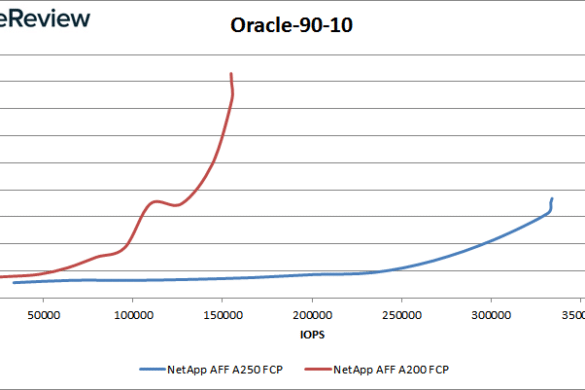Viewport: 585px width, 390px height.
Task: Click the blue A250 curve endpoint
Action: [552, 199]
